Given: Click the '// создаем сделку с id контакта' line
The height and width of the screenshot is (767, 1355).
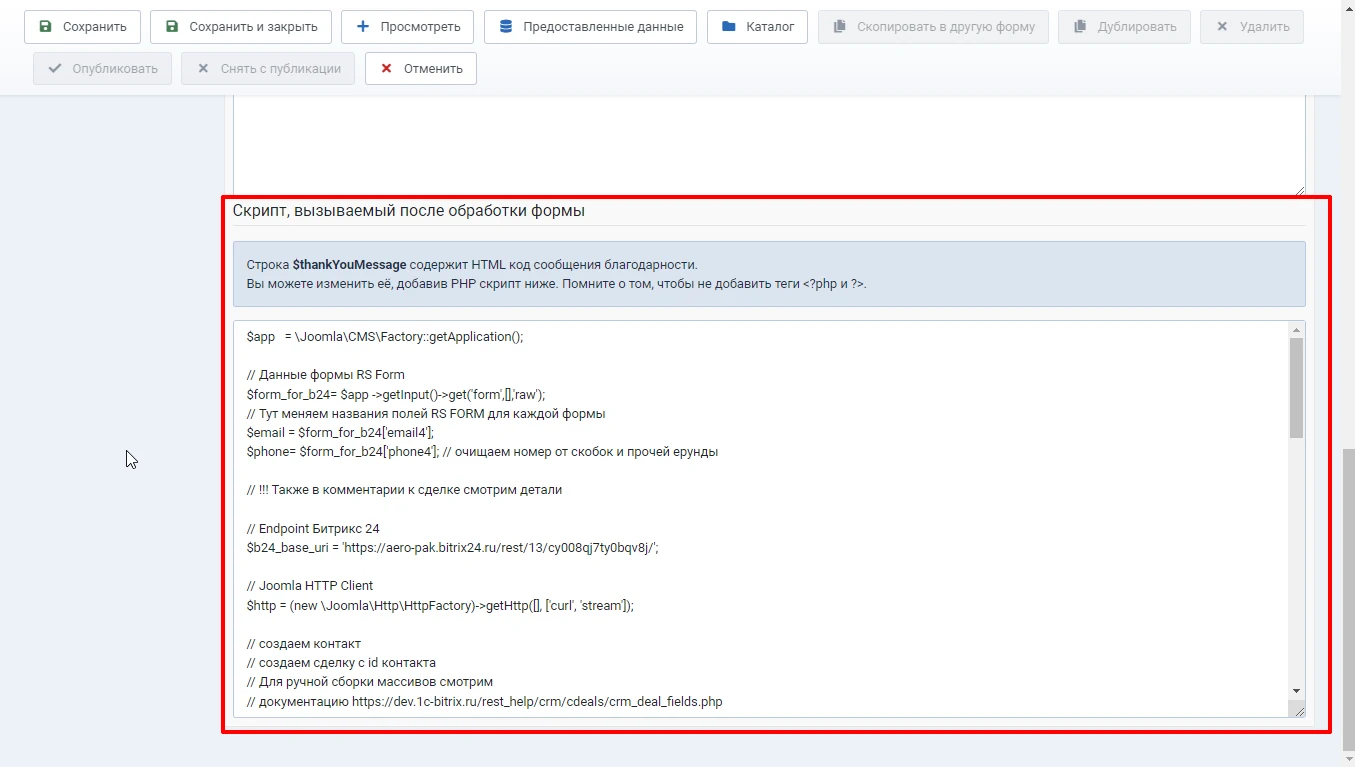Looking at the screenshot, I should 341,662.
